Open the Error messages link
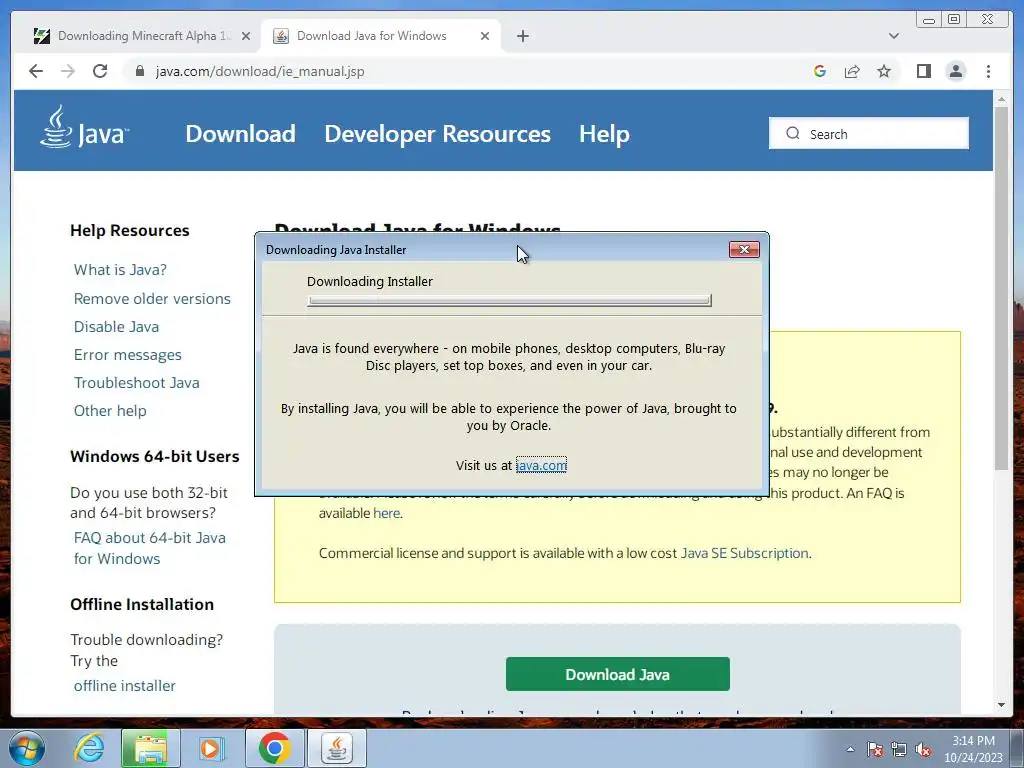The image size is (1024, 768). point(127,355)
